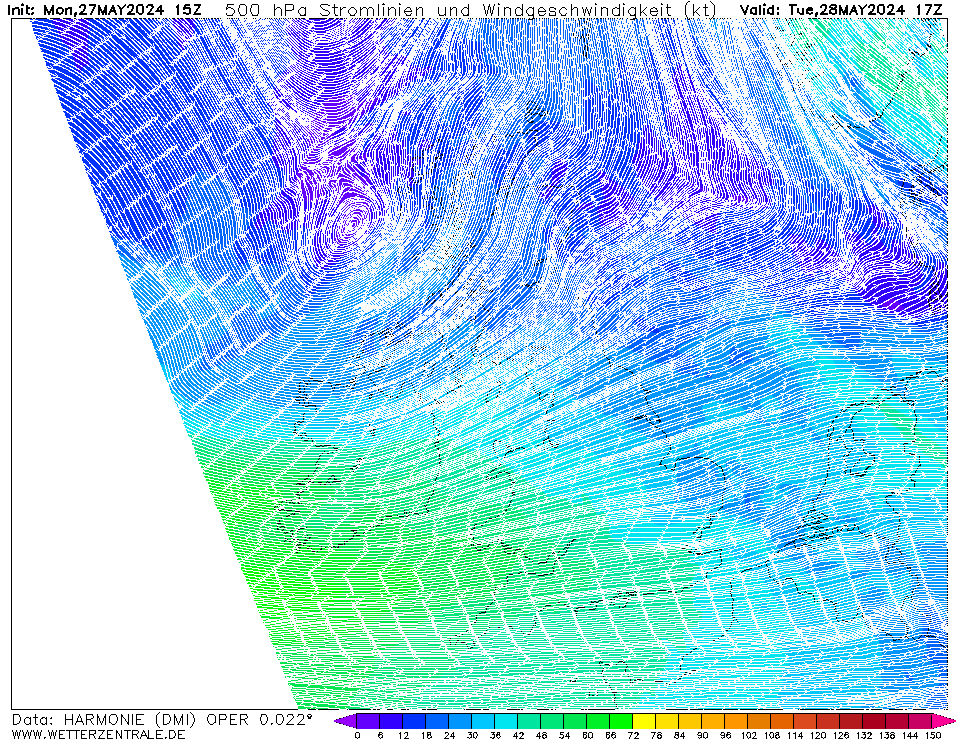Pick the dark blue 12–18 kt legend swatch

pos(414,721)
